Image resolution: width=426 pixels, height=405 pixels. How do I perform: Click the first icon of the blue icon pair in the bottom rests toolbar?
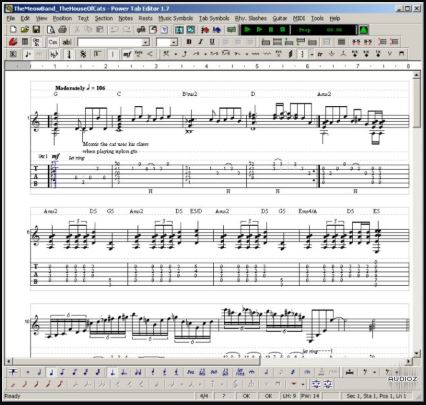pyautogui.click(x=316, y=384)
